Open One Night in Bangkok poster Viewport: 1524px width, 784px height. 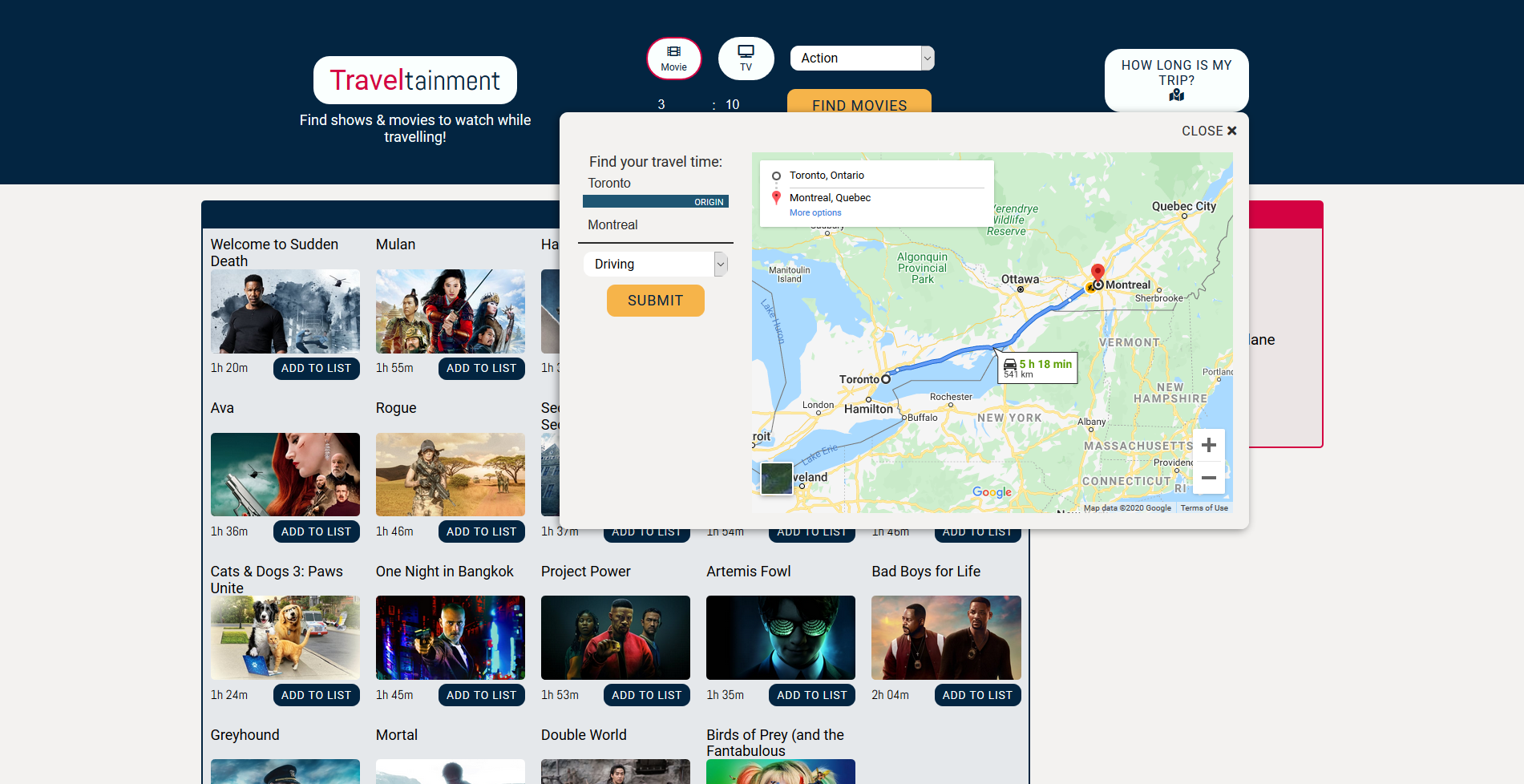pyautogui.click(x=451, y=638)
